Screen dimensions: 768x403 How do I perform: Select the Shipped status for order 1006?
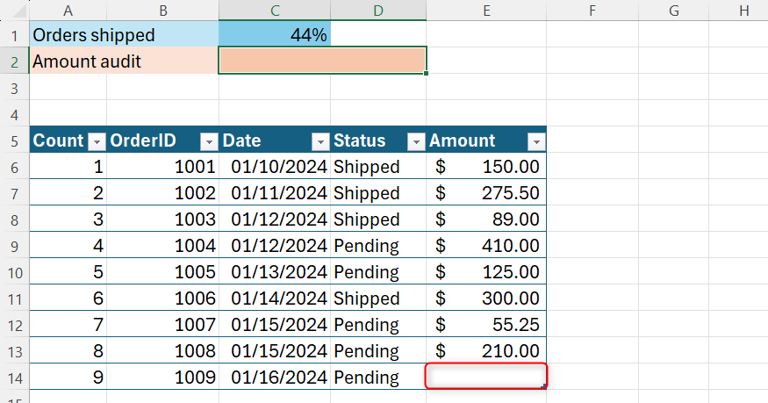point(378,298)
